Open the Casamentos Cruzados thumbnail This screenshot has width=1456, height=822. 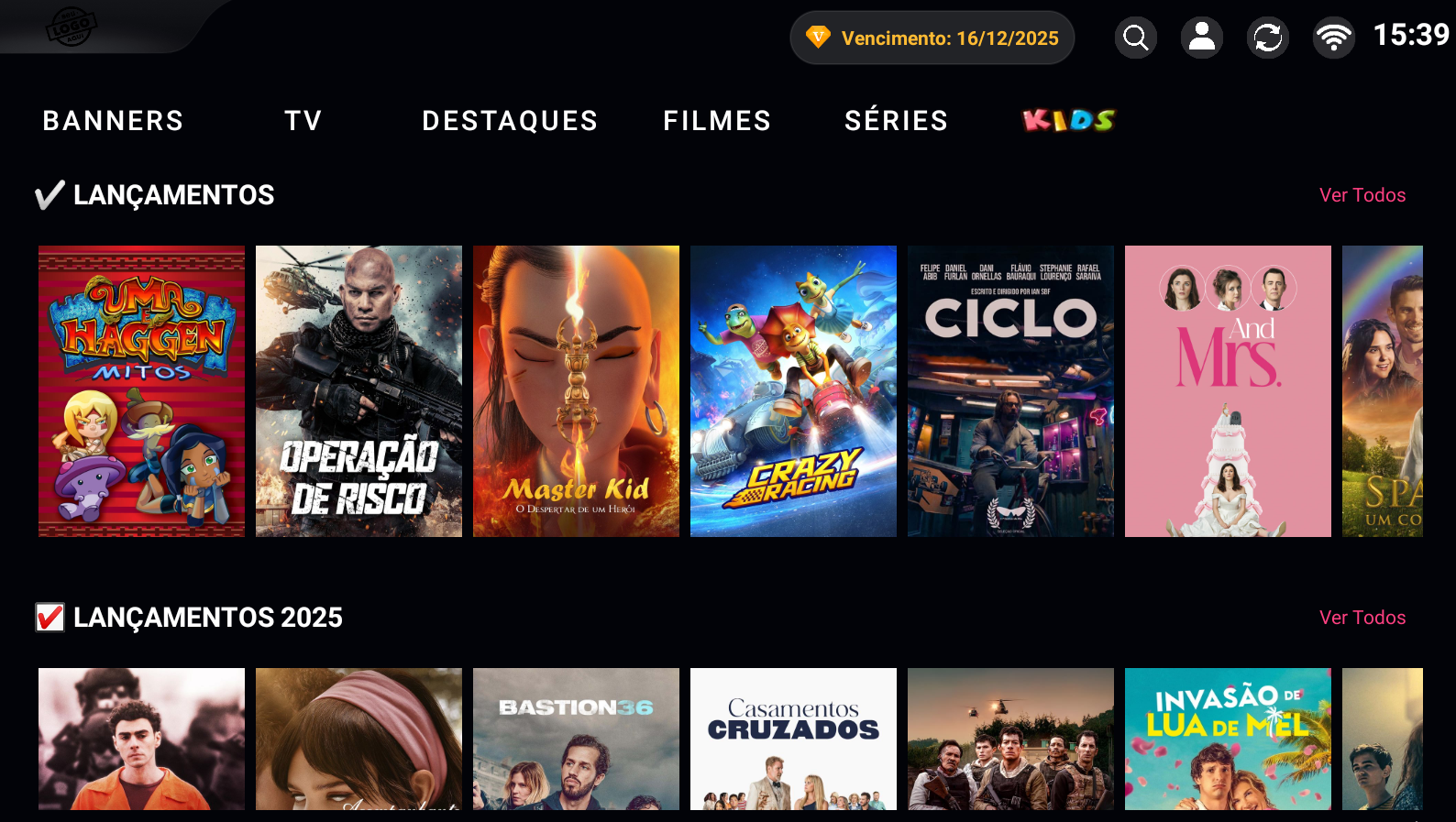tap(793, 739)
